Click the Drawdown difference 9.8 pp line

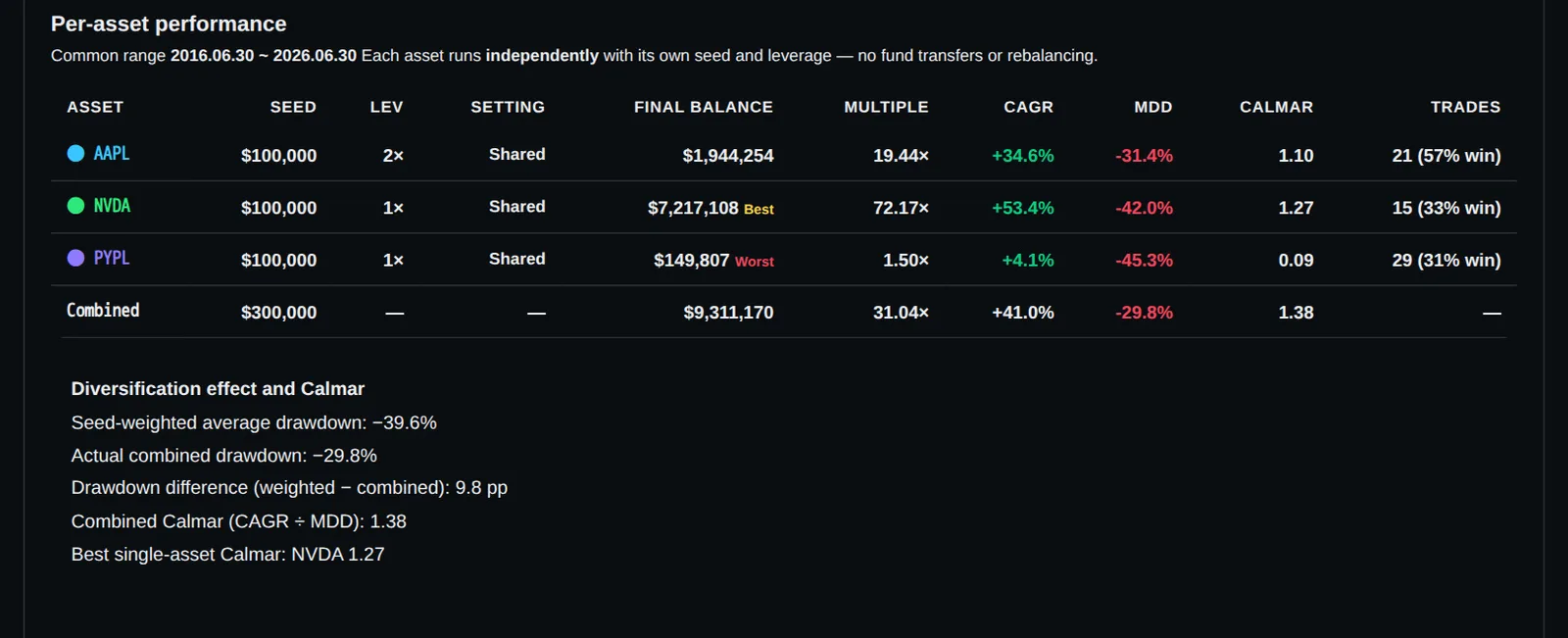pos(289,487)
